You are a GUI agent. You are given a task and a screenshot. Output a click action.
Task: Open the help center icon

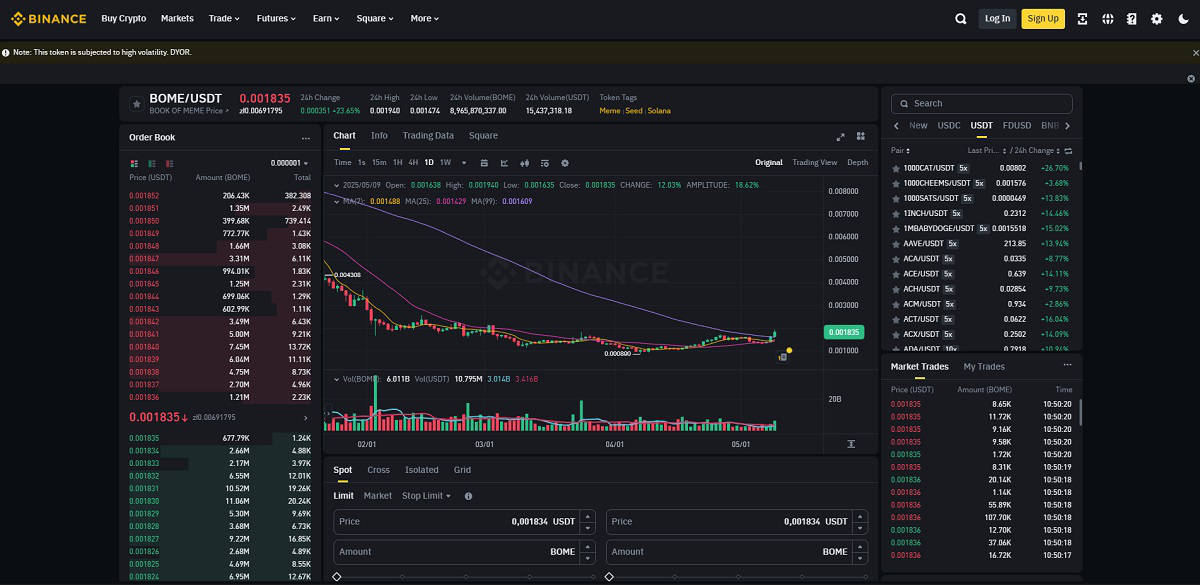1132,18
